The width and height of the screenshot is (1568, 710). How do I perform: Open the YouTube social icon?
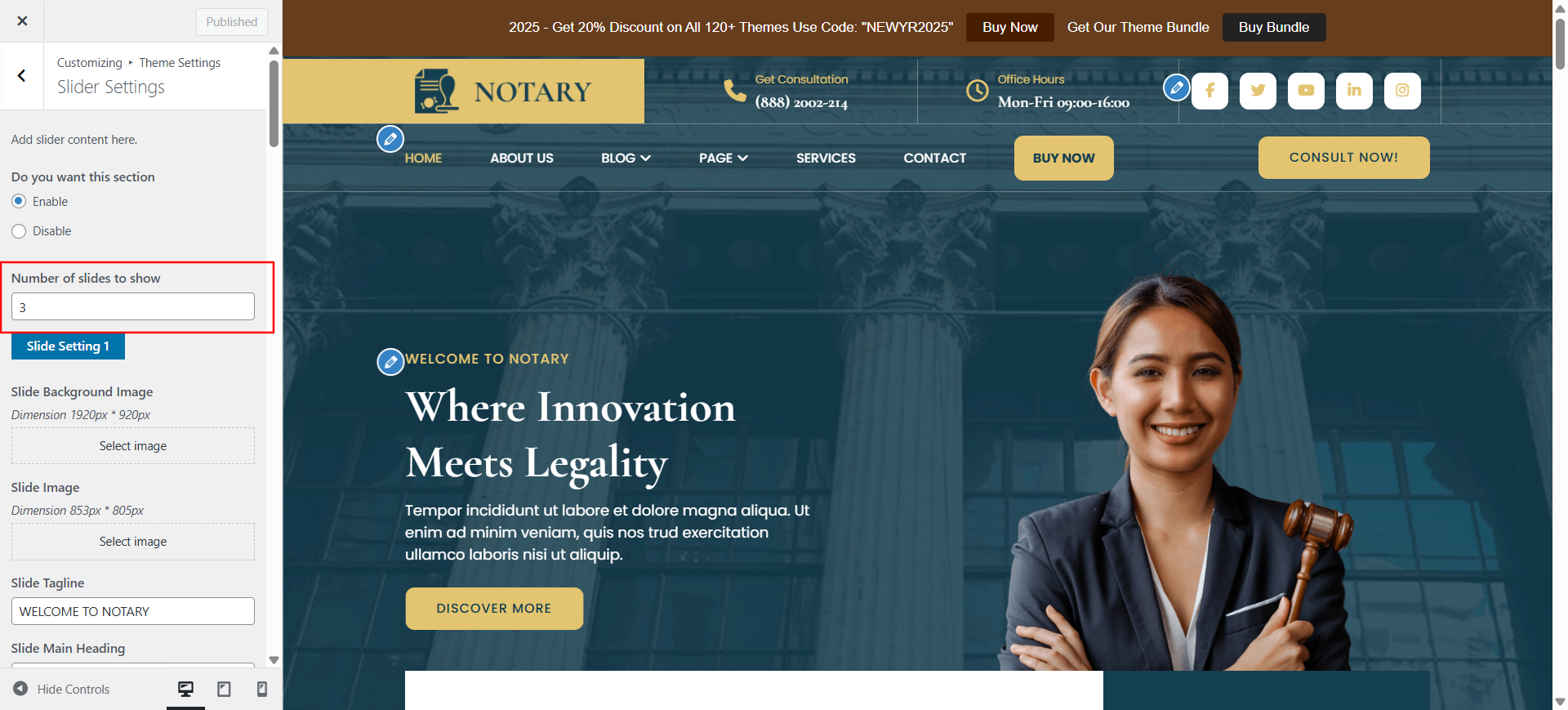click(1306, 91)
